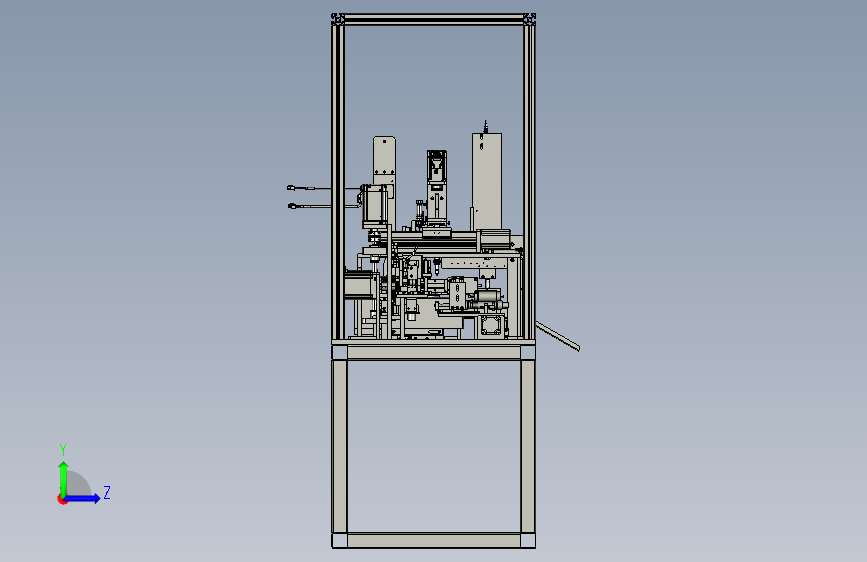The height and width of the screenshot is (562, 867).
Task: Select the top horizontal beam of the aluminum frame
Action: [434, 19]
